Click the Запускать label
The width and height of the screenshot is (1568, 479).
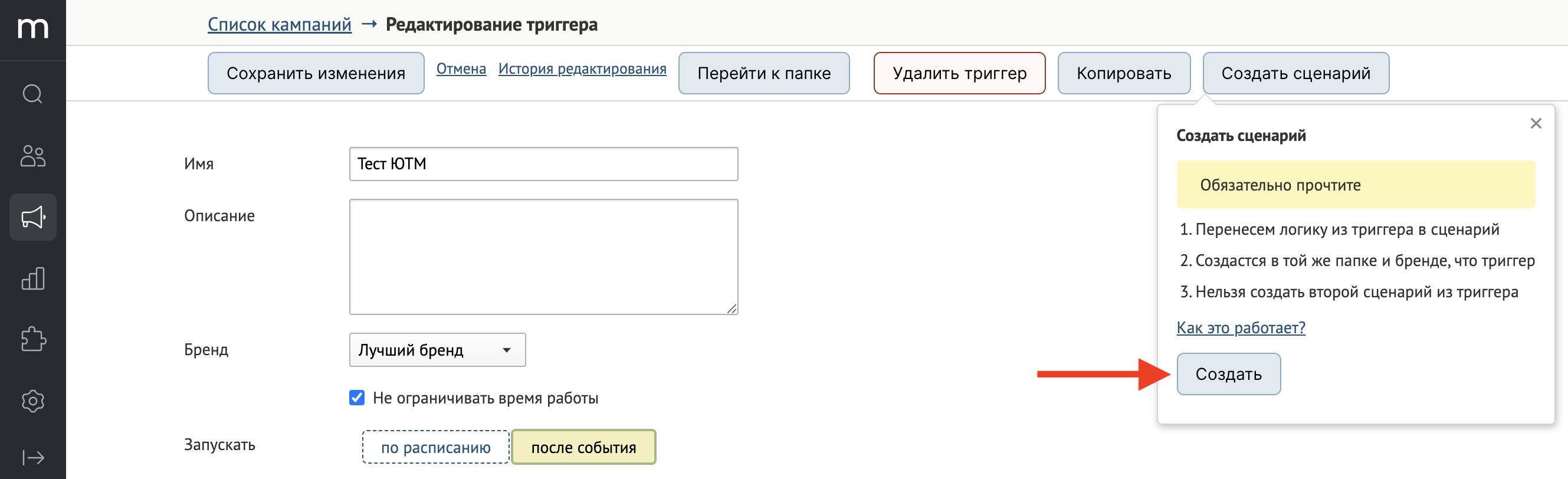[219, 445]
